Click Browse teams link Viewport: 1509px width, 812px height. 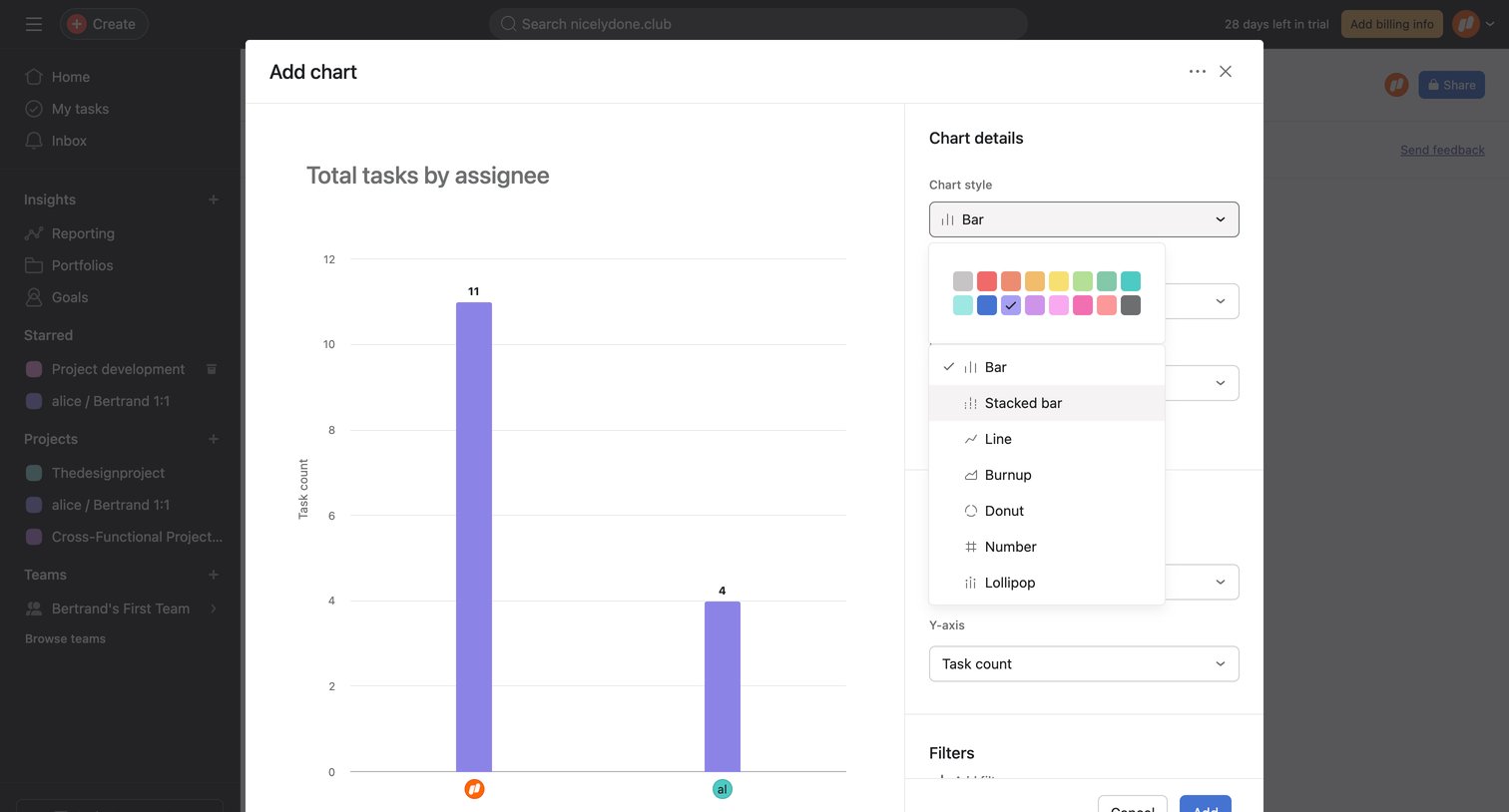point(65,638)
